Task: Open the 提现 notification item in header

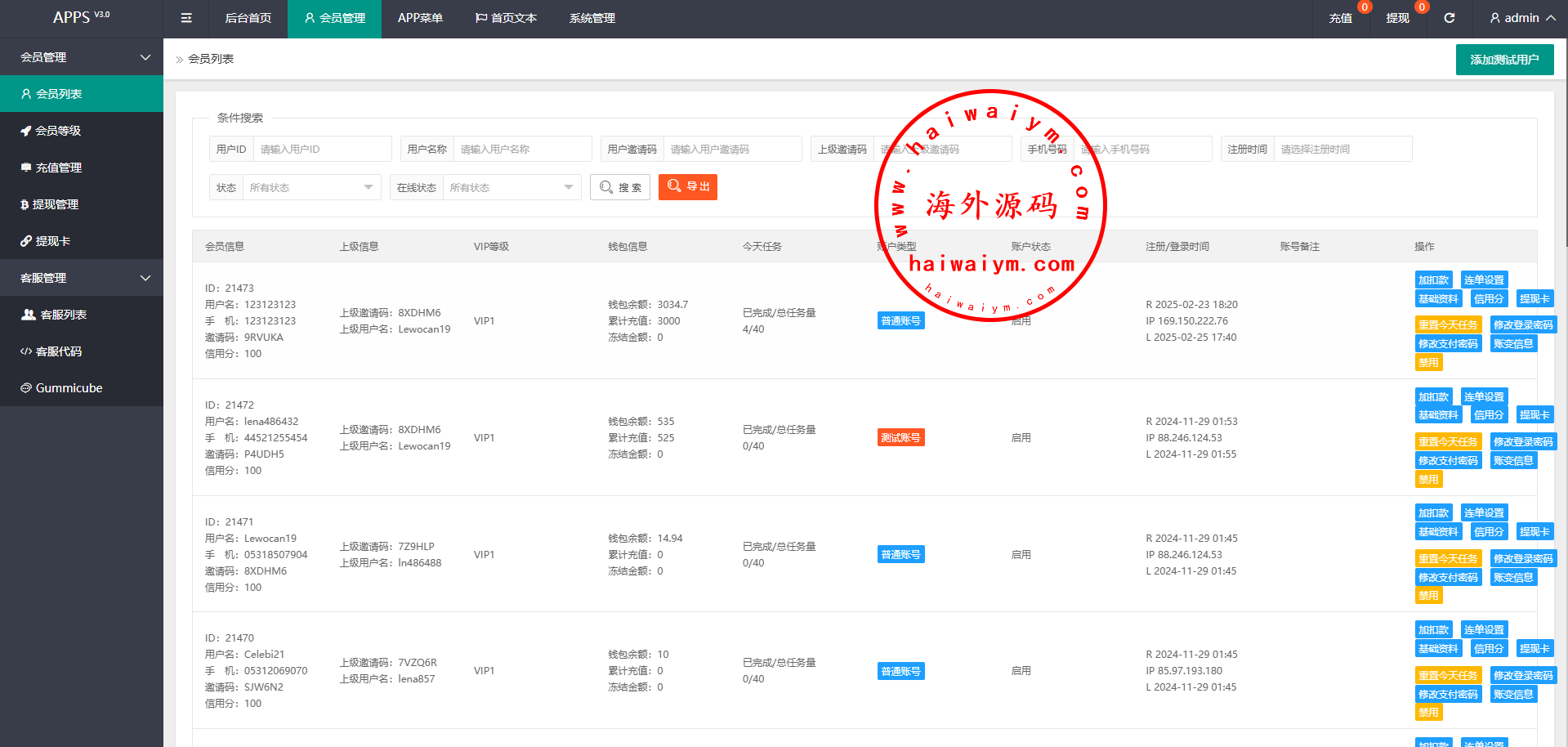Action: [x=1397, y=18]
